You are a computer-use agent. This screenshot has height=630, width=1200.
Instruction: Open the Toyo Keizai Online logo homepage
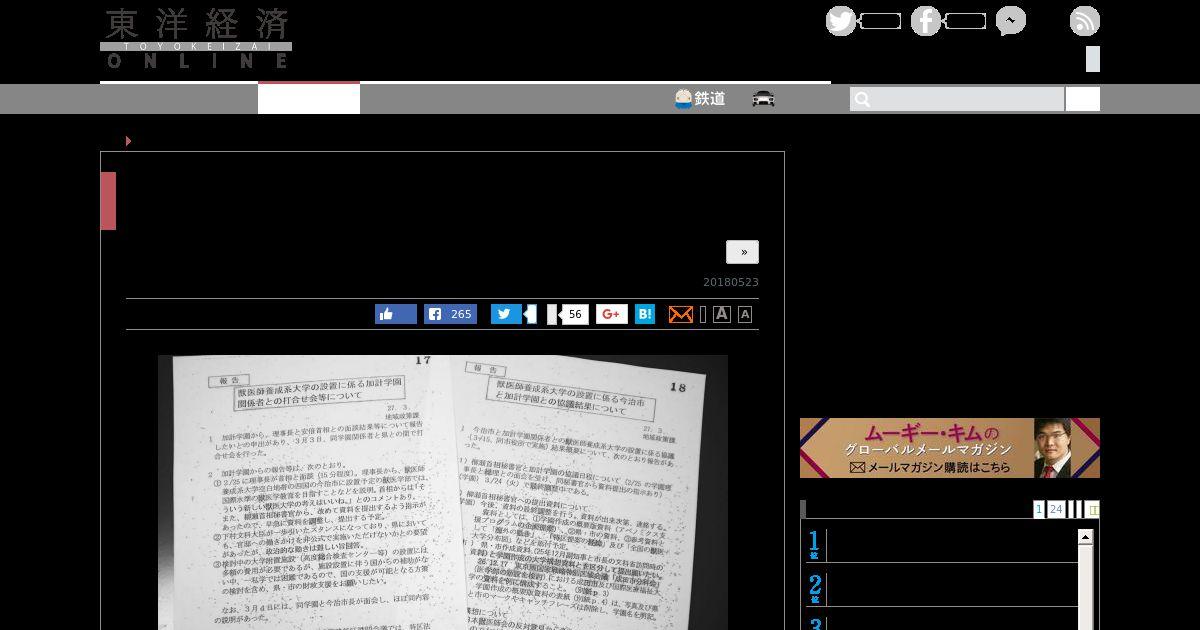196,39
